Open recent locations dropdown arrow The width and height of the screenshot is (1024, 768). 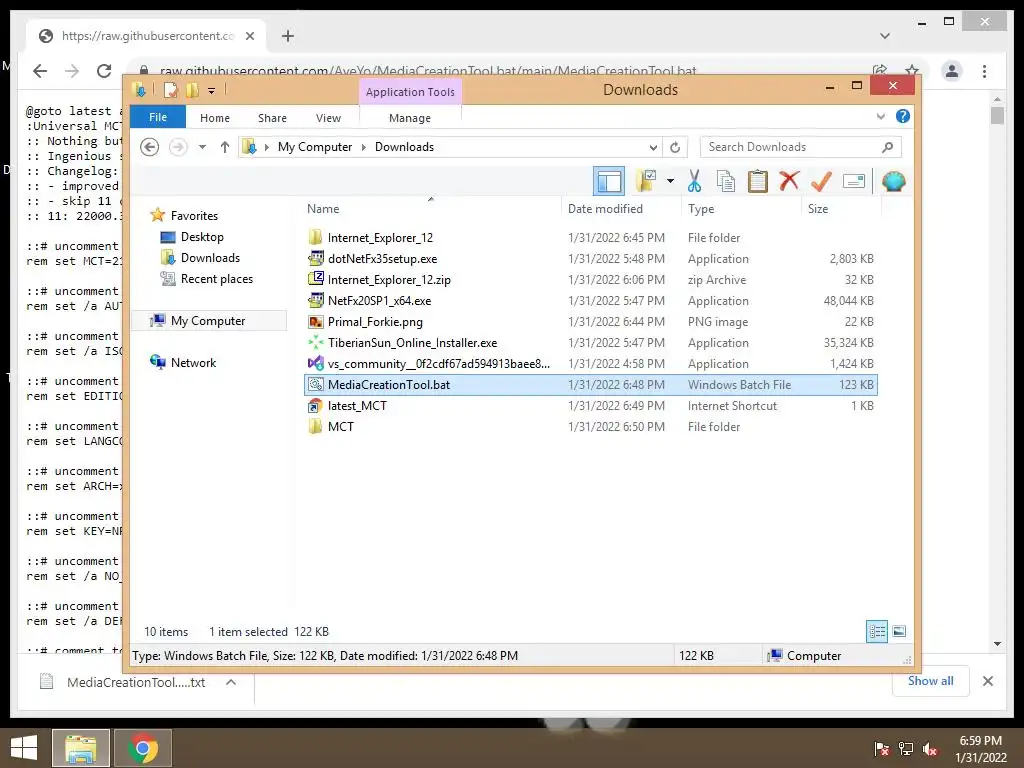[202, 147]
